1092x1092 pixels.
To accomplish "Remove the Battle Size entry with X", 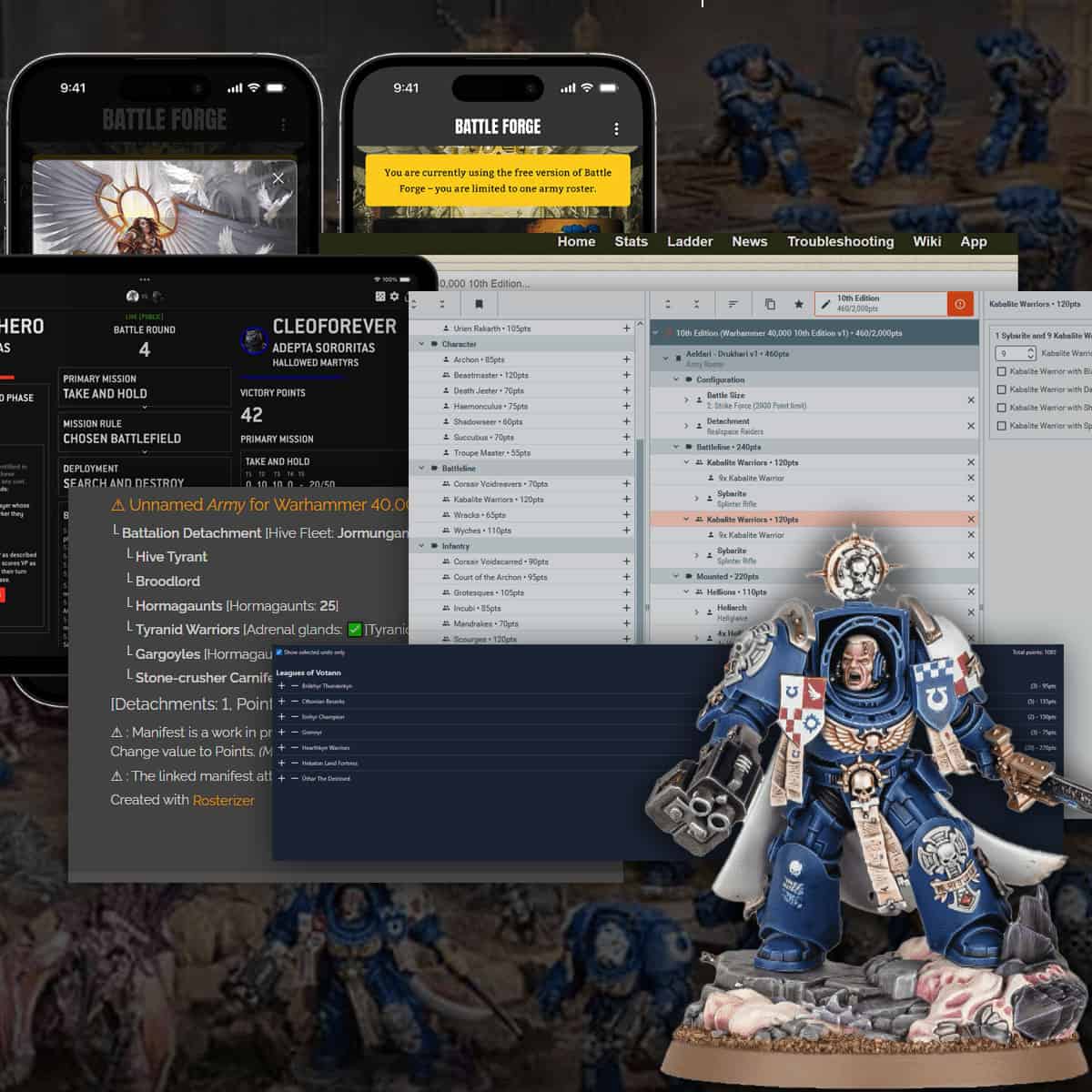I will [971, 400].
